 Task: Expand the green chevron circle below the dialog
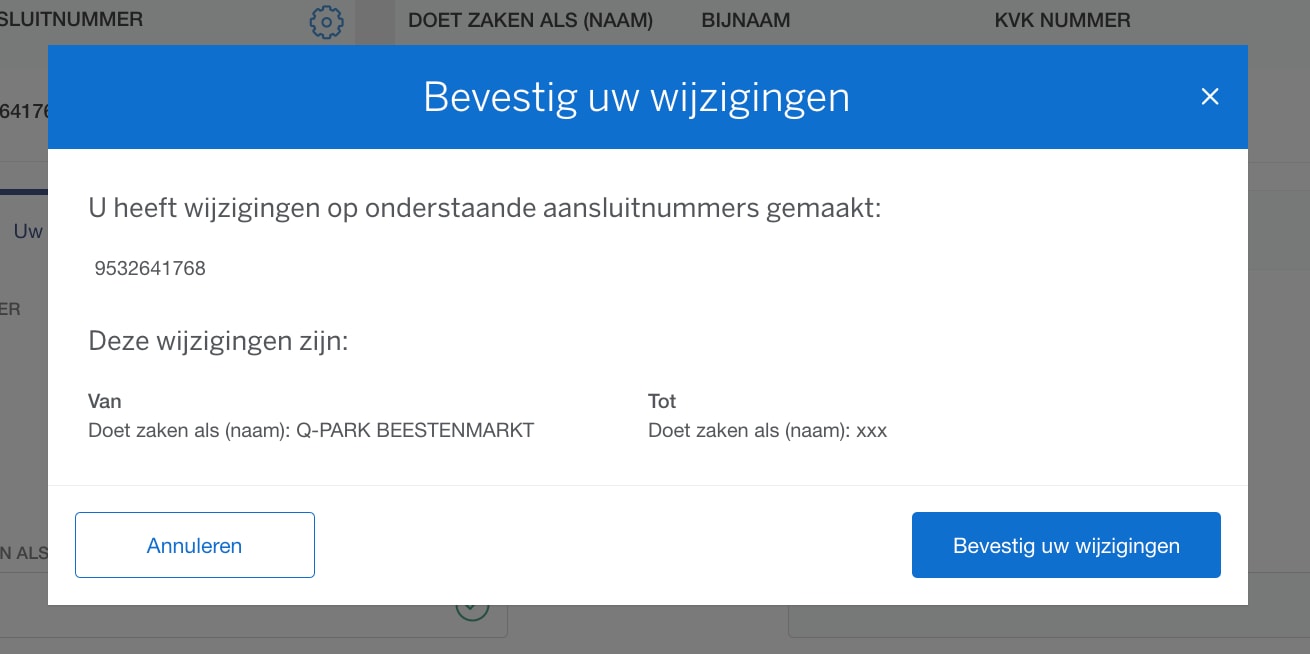[x=471, y=605]
